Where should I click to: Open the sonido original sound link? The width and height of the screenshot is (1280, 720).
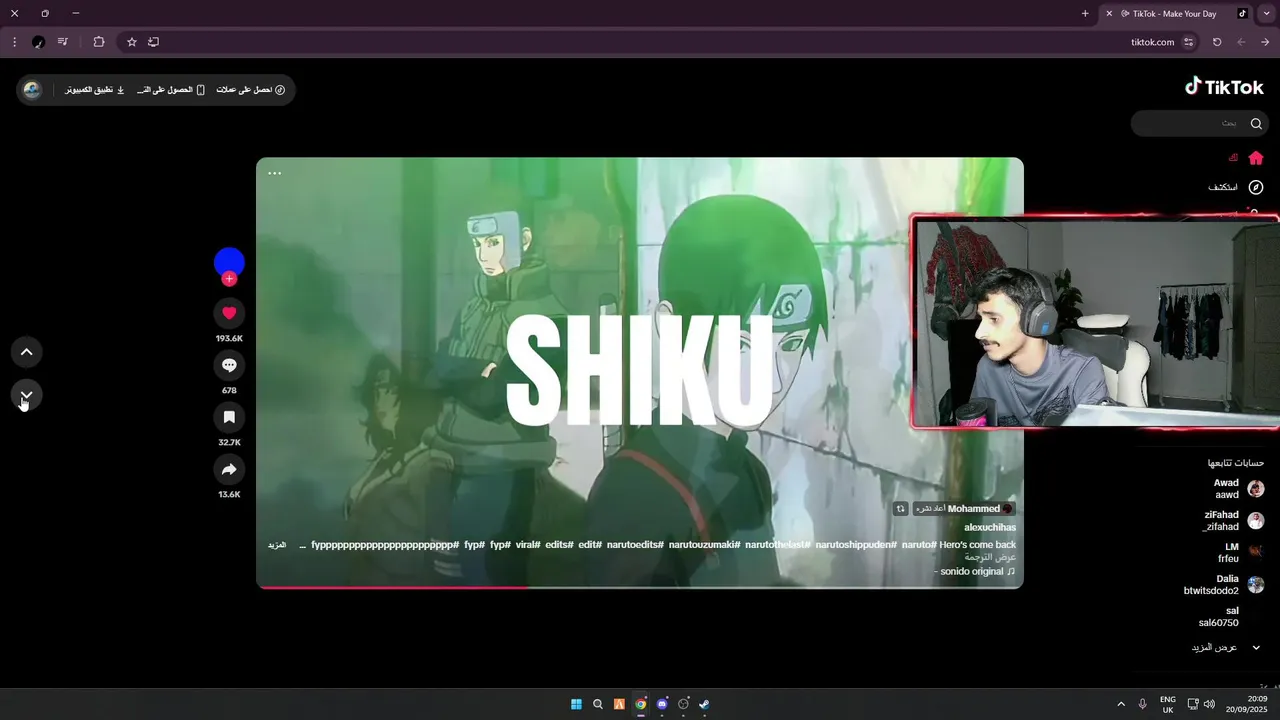click(975, 572)
